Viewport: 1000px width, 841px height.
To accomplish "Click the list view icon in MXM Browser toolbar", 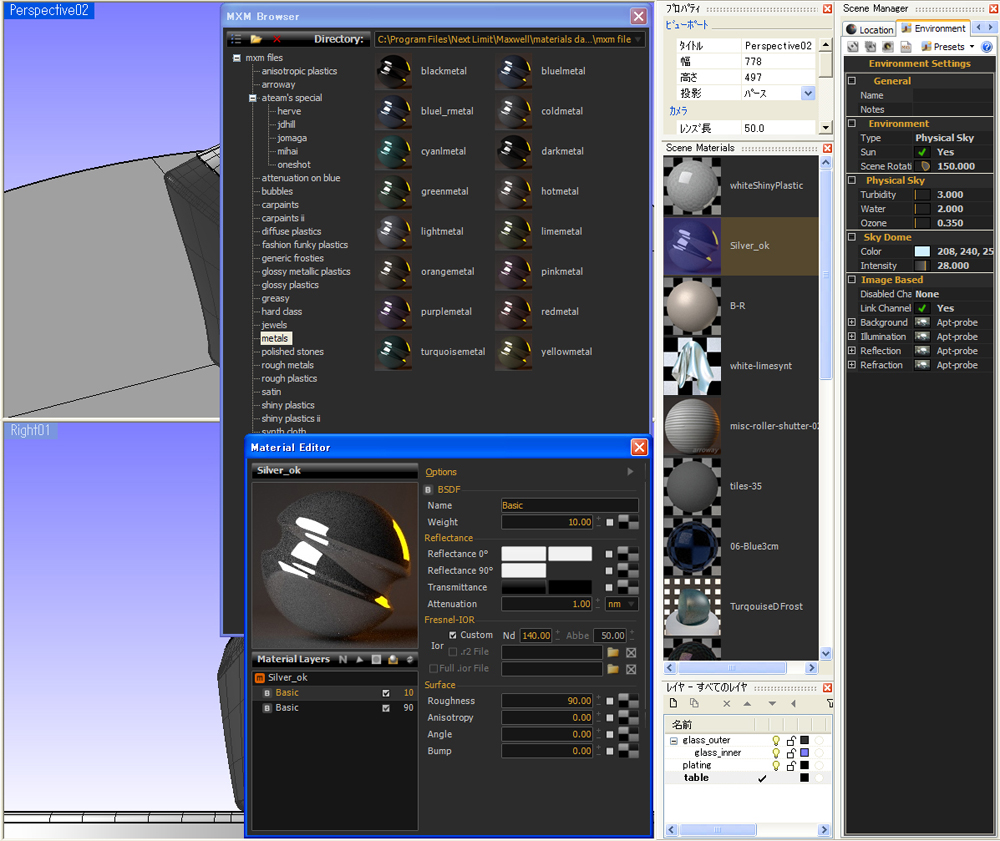I will click(x=236, y=39).
